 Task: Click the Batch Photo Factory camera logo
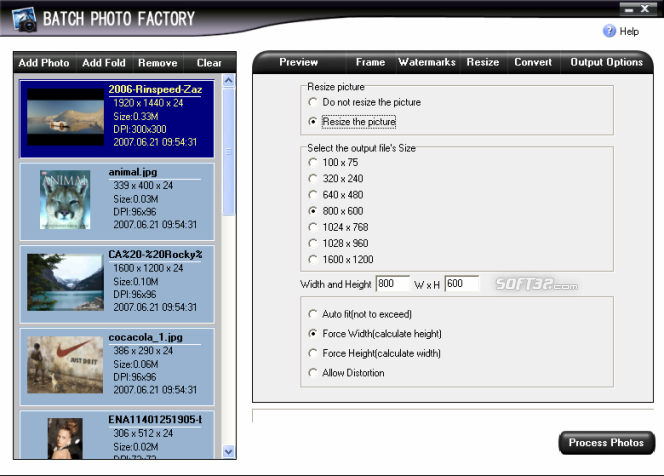coord(25,19)
